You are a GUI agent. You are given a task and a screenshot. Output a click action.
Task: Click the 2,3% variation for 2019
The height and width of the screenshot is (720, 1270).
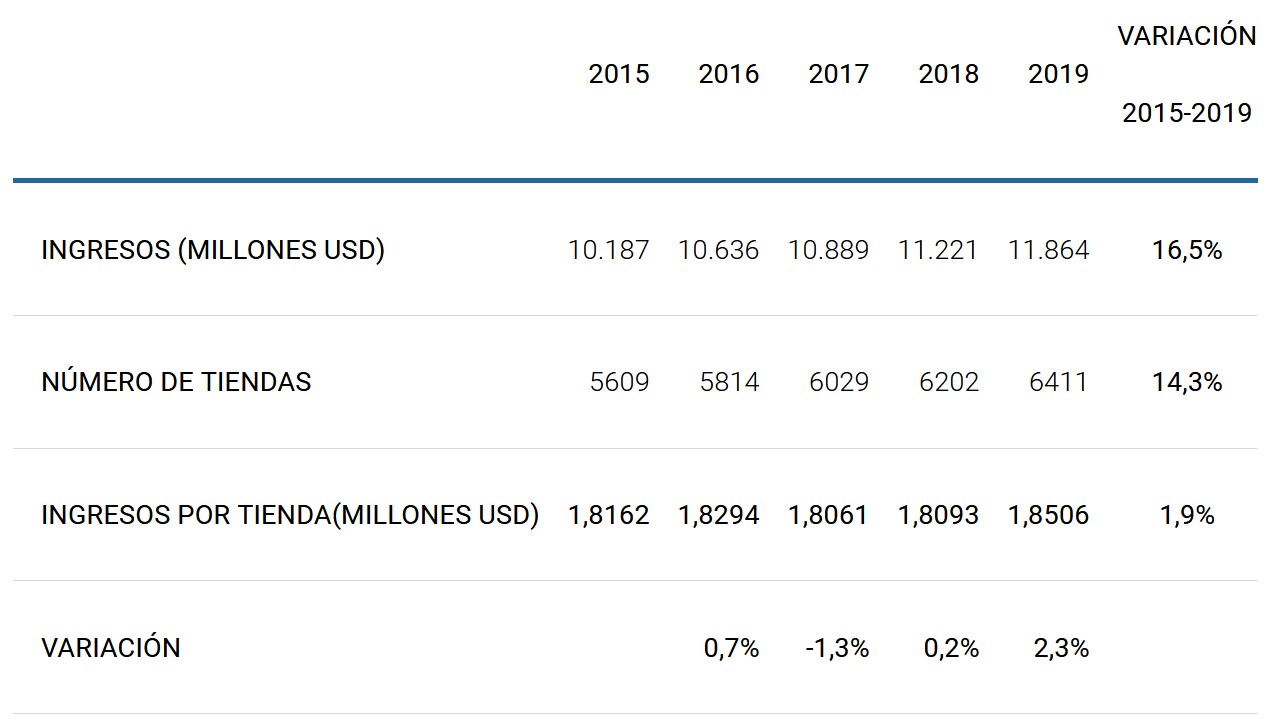point(1061,648)
